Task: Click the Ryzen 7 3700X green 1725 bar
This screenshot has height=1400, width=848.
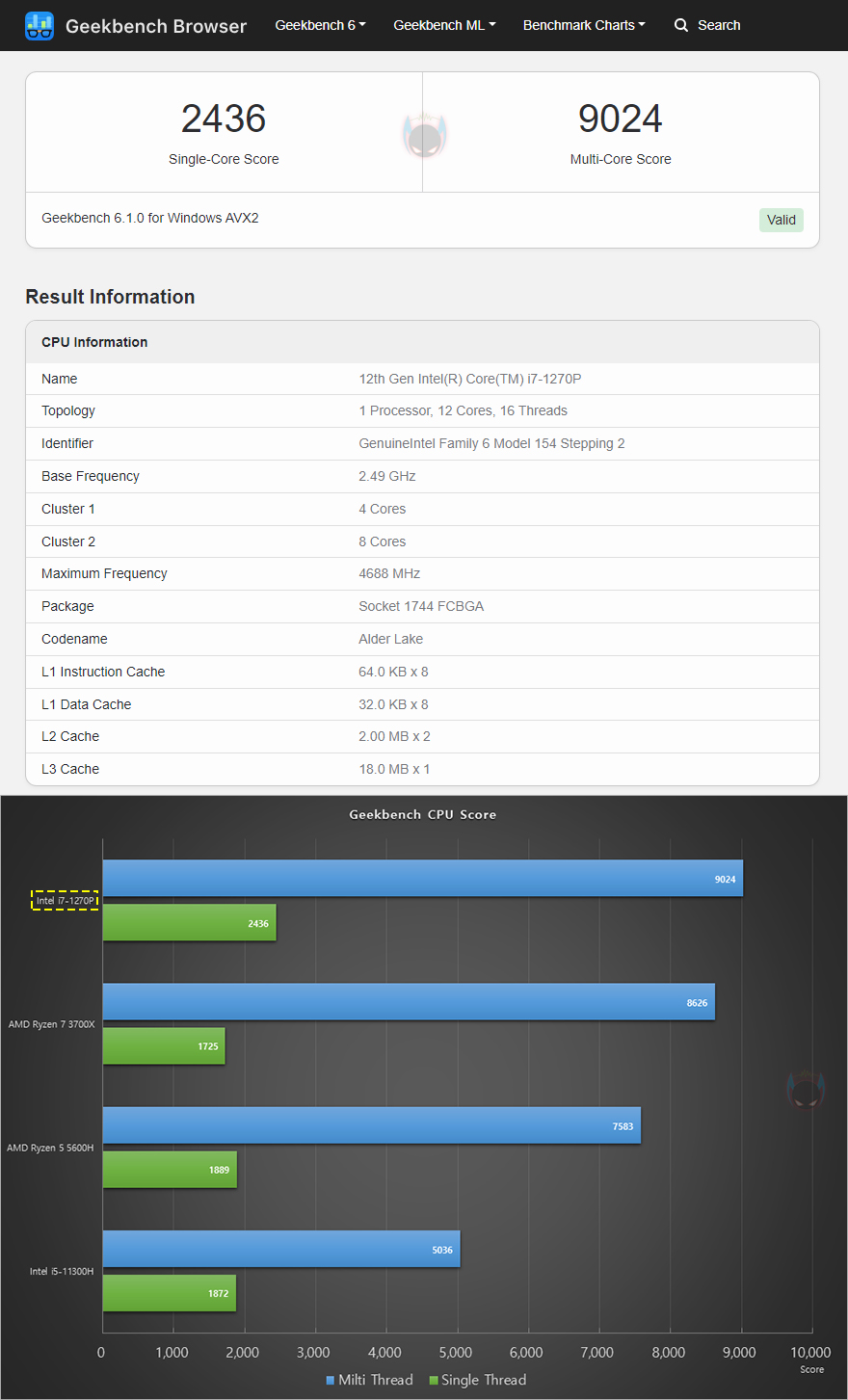Action: pyautogui.click(x=164, y=1046)
